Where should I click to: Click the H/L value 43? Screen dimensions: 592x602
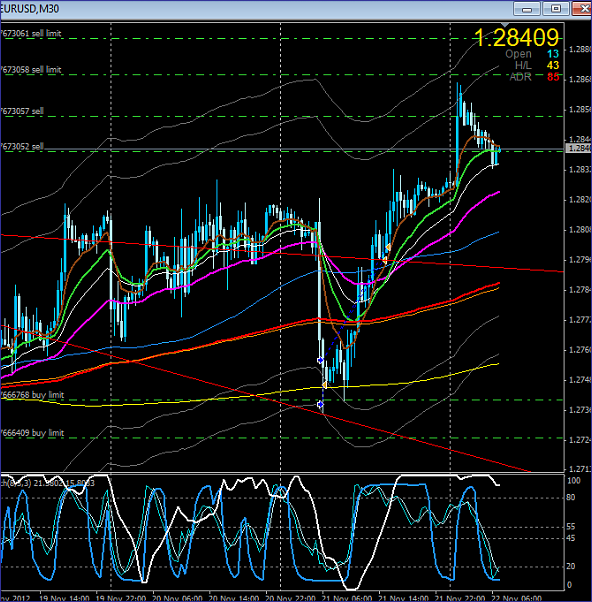553,65
